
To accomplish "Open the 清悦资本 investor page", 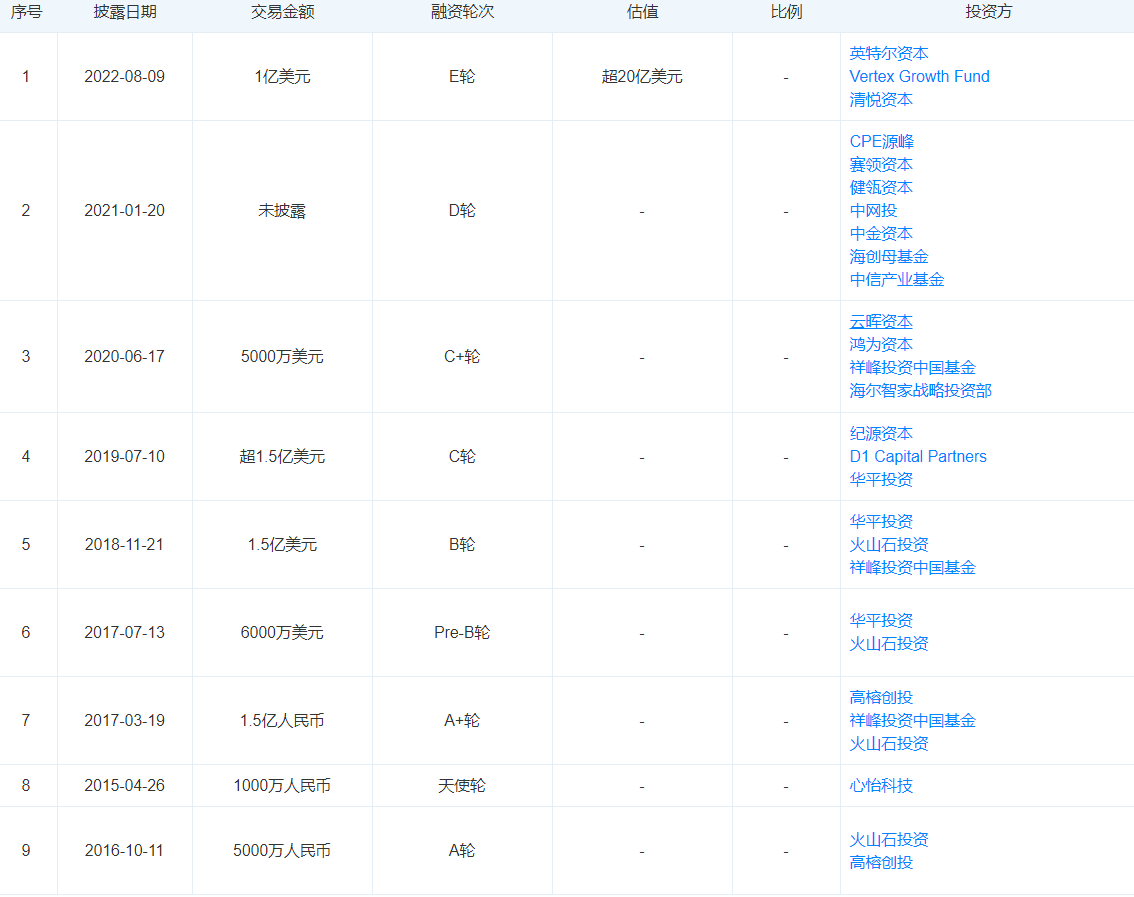I will pos(881,100).
